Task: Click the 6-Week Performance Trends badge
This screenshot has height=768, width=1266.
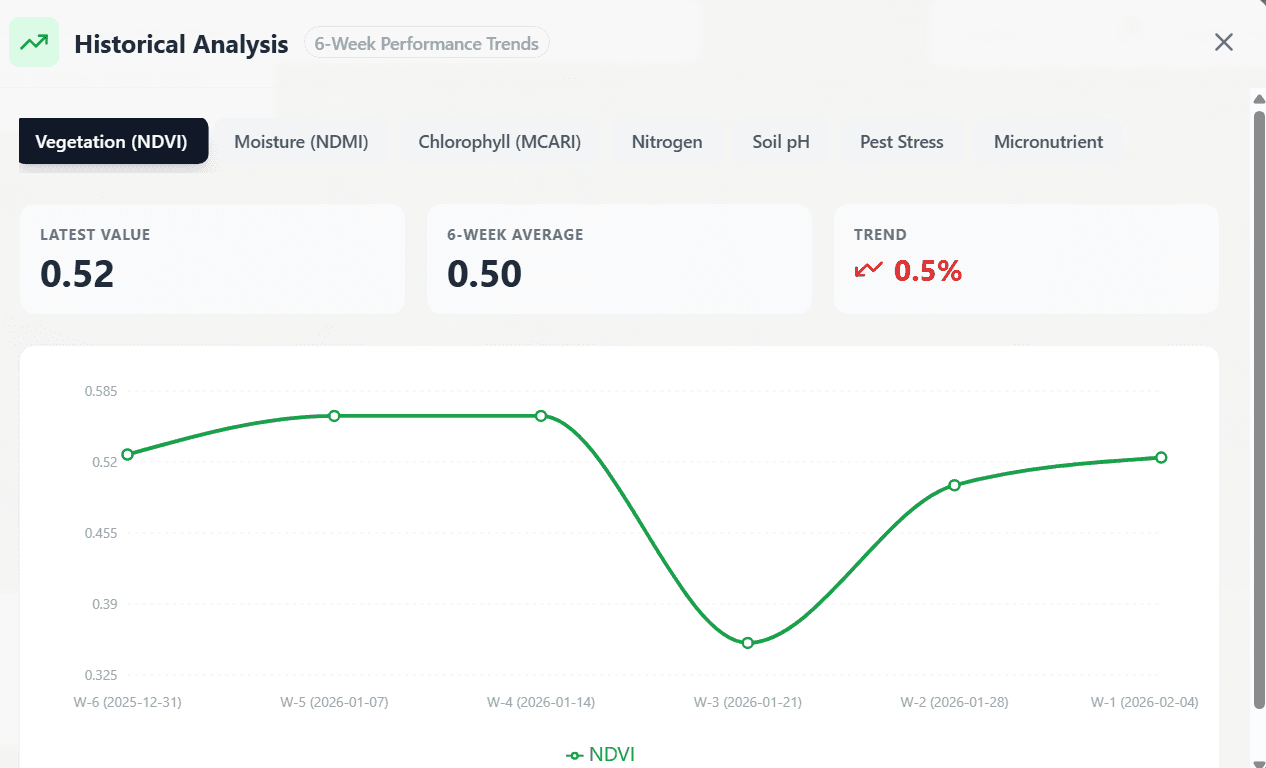Action: (x=426, y=44)
